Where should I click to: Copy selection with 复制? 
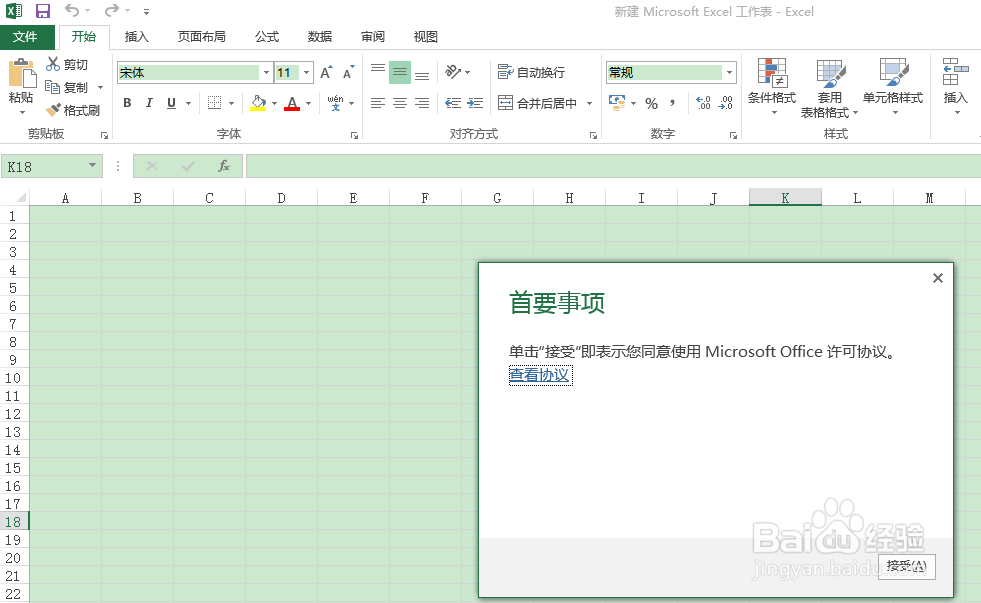point(67,88)
